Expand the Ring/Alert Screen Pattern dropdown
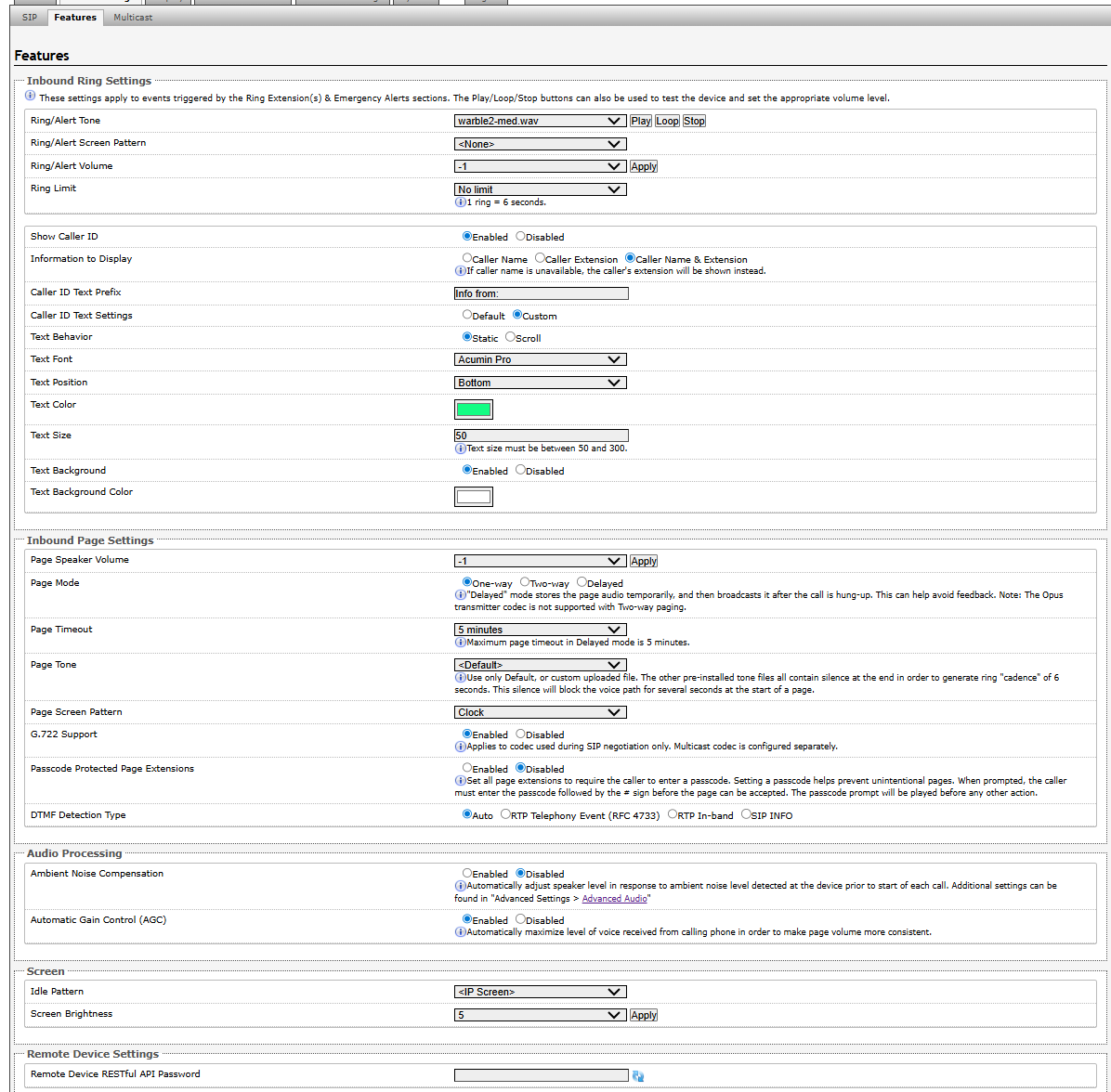 point(540,144)
